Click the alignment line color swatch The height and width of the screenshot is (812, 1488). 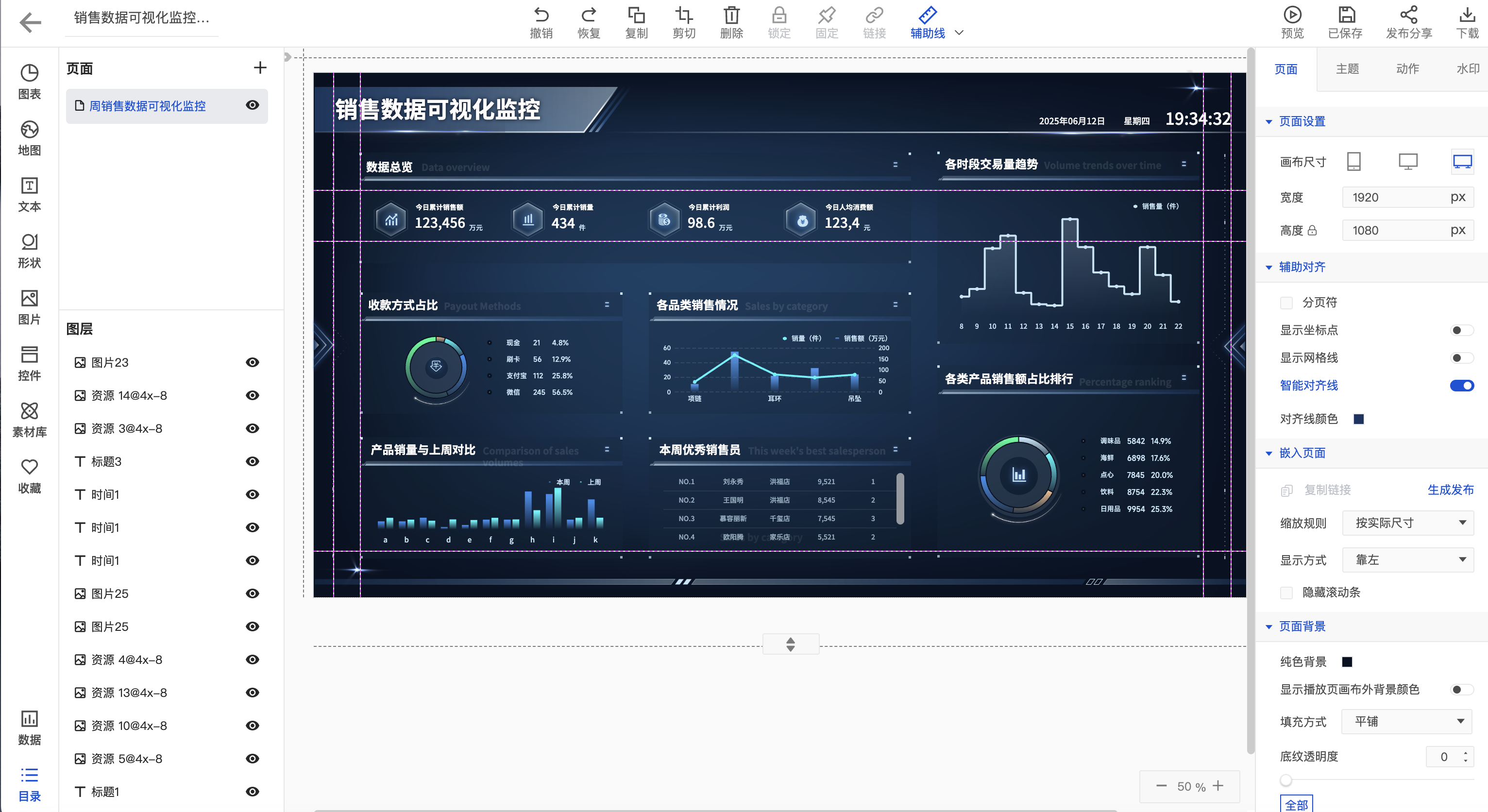tap(1359, 419)
